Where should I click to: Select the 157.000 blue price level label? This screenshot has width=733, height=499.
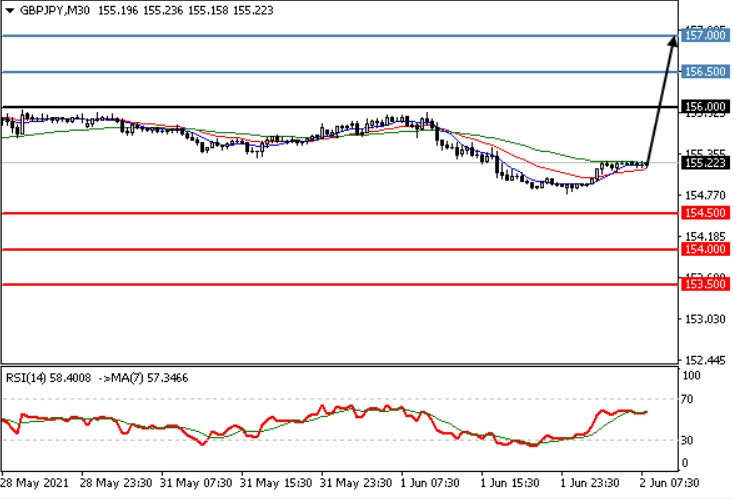(705, 35)
